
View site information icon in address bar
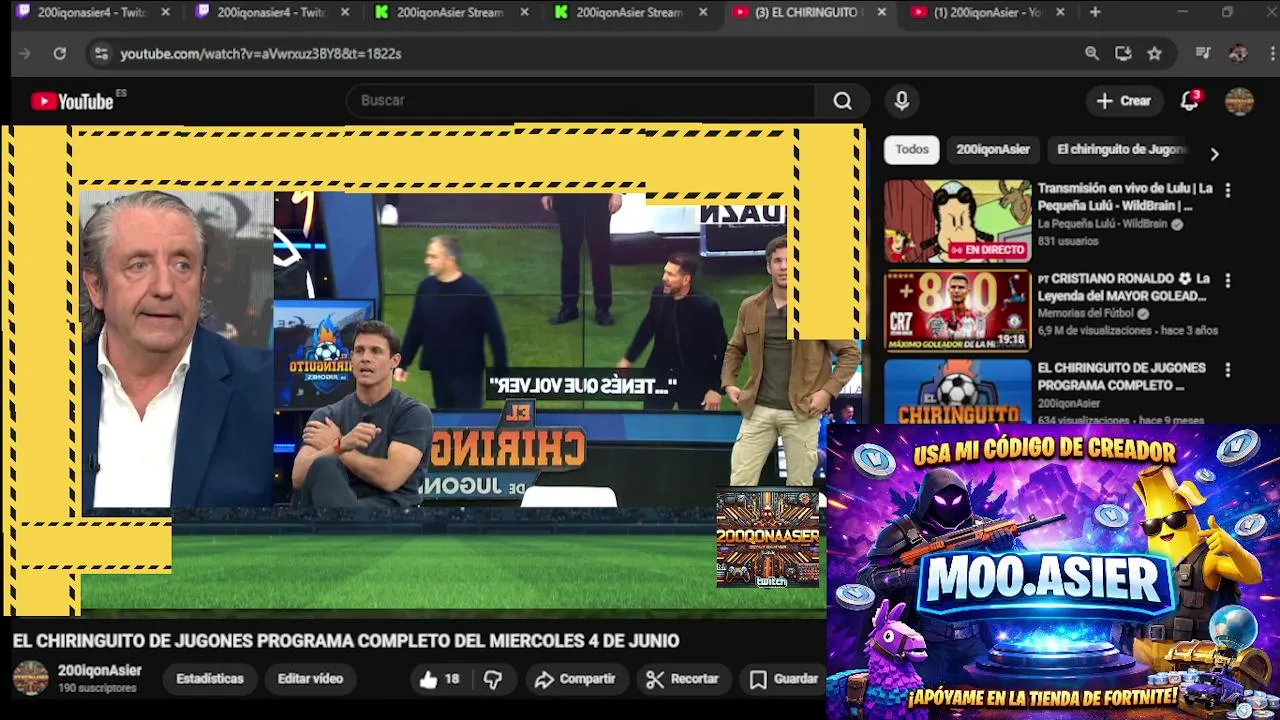coord(100,53)
